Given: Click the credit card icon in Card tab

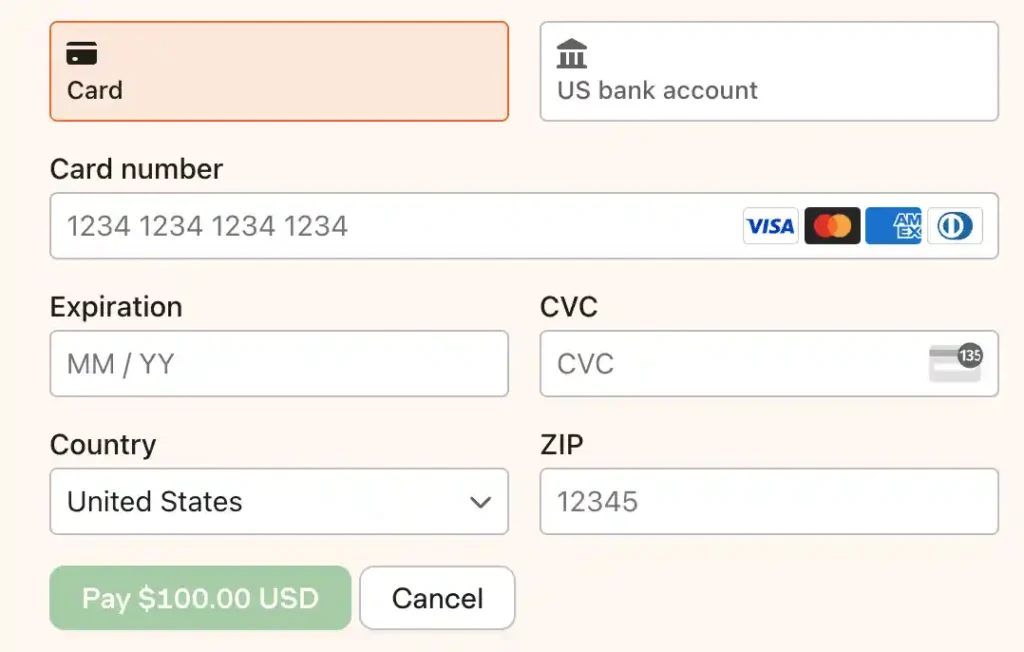Looking at the screenshot, I should tap(82, 53).
